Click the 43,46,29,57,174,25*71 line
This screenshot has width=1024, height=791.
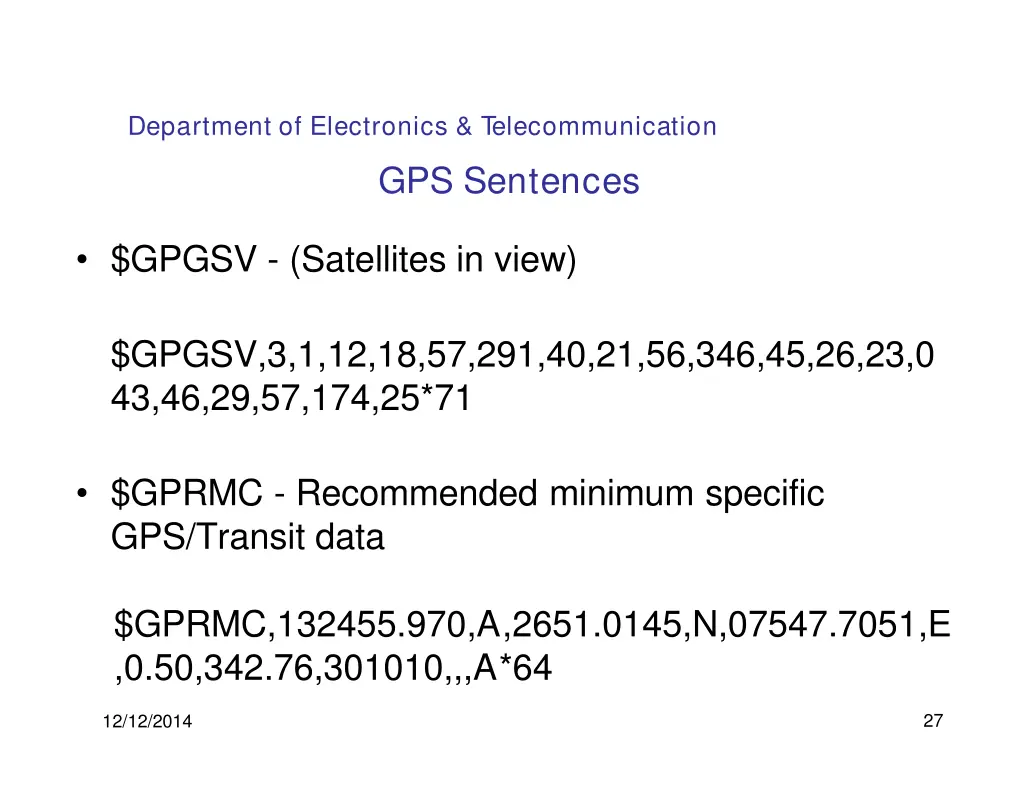pos(291,398)
